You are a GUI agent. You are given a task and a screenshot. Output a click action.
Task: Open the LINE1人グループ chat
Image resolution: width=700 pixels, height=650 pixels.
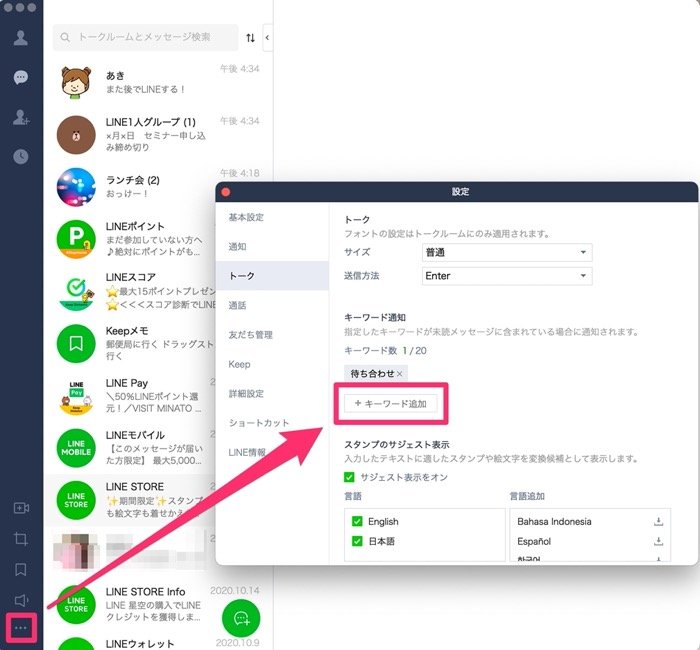[x=159, y=134]
